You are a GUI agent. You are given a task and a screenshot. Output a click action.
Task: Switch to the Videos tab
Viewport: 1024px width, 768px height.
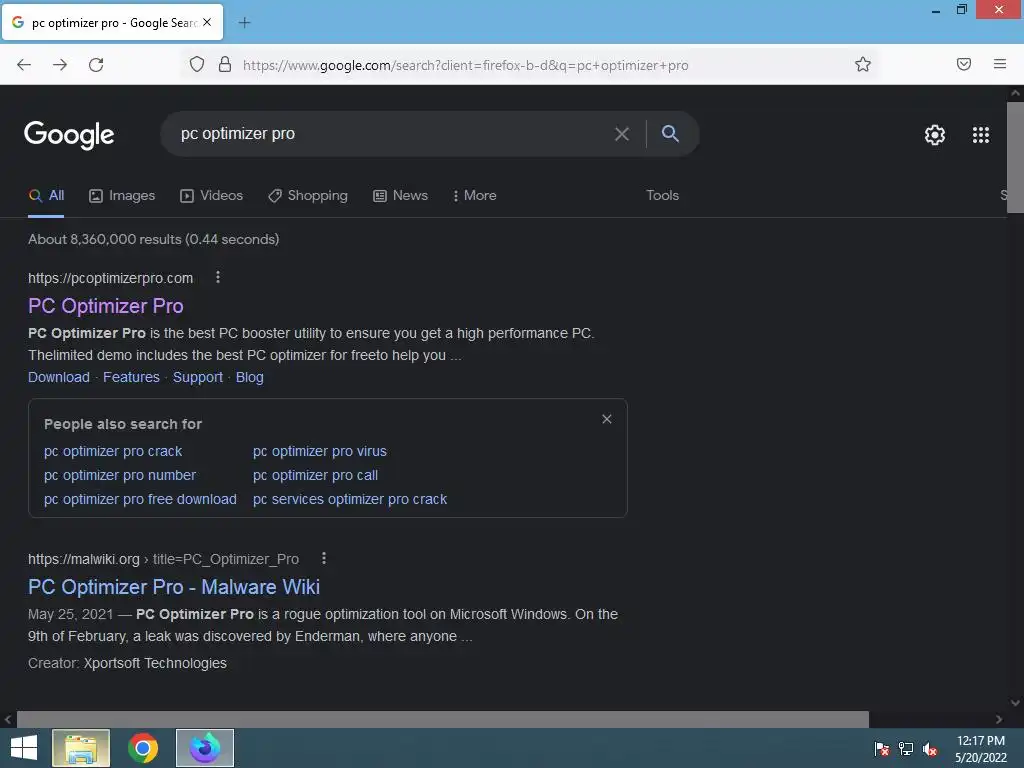pos(212,195)
